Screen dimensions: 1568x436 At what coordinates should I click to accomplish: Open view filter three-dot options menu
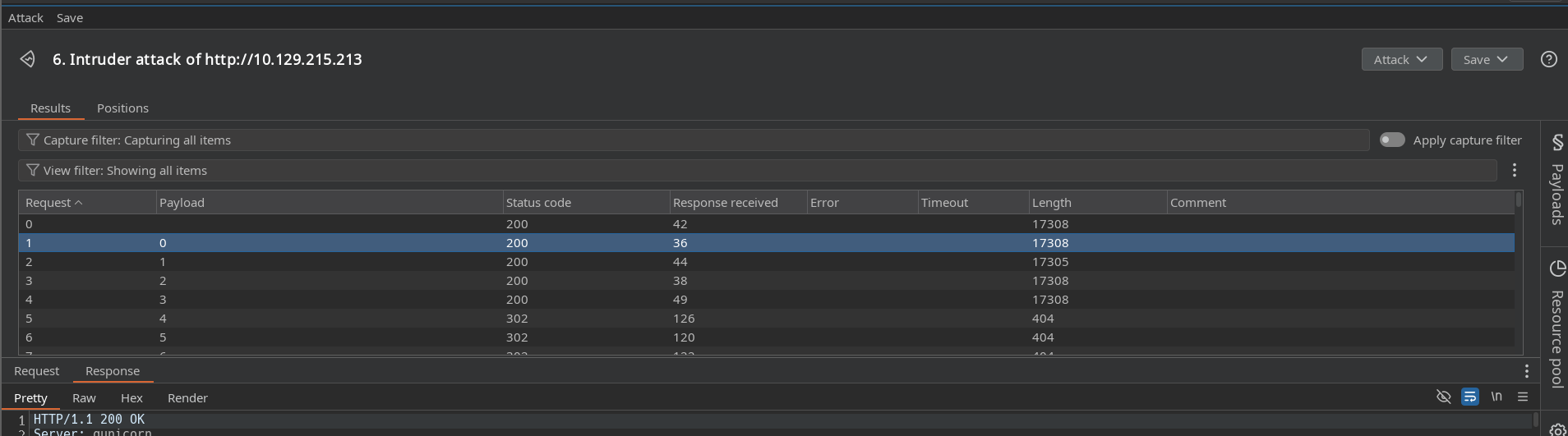coord(1514,170)
